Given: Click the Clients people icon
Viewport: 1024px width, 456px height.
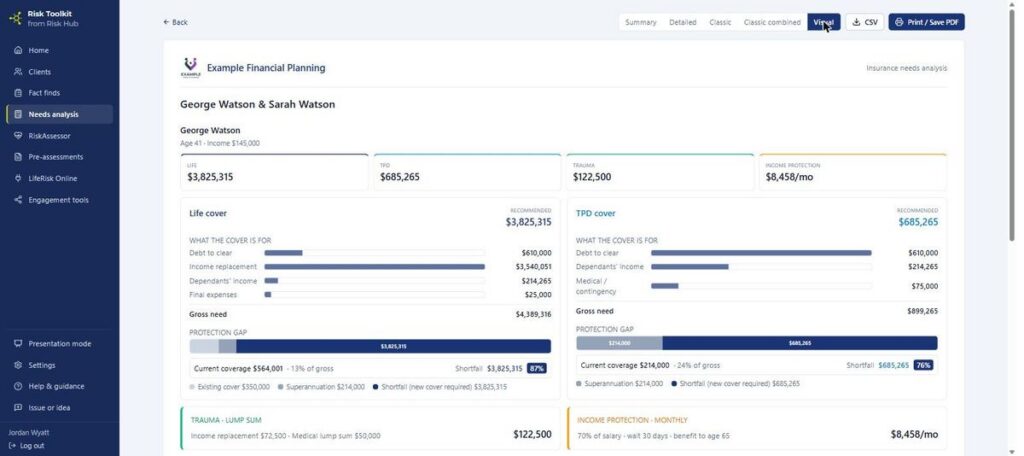Looking at the screenshot, I should pos(18,72).
